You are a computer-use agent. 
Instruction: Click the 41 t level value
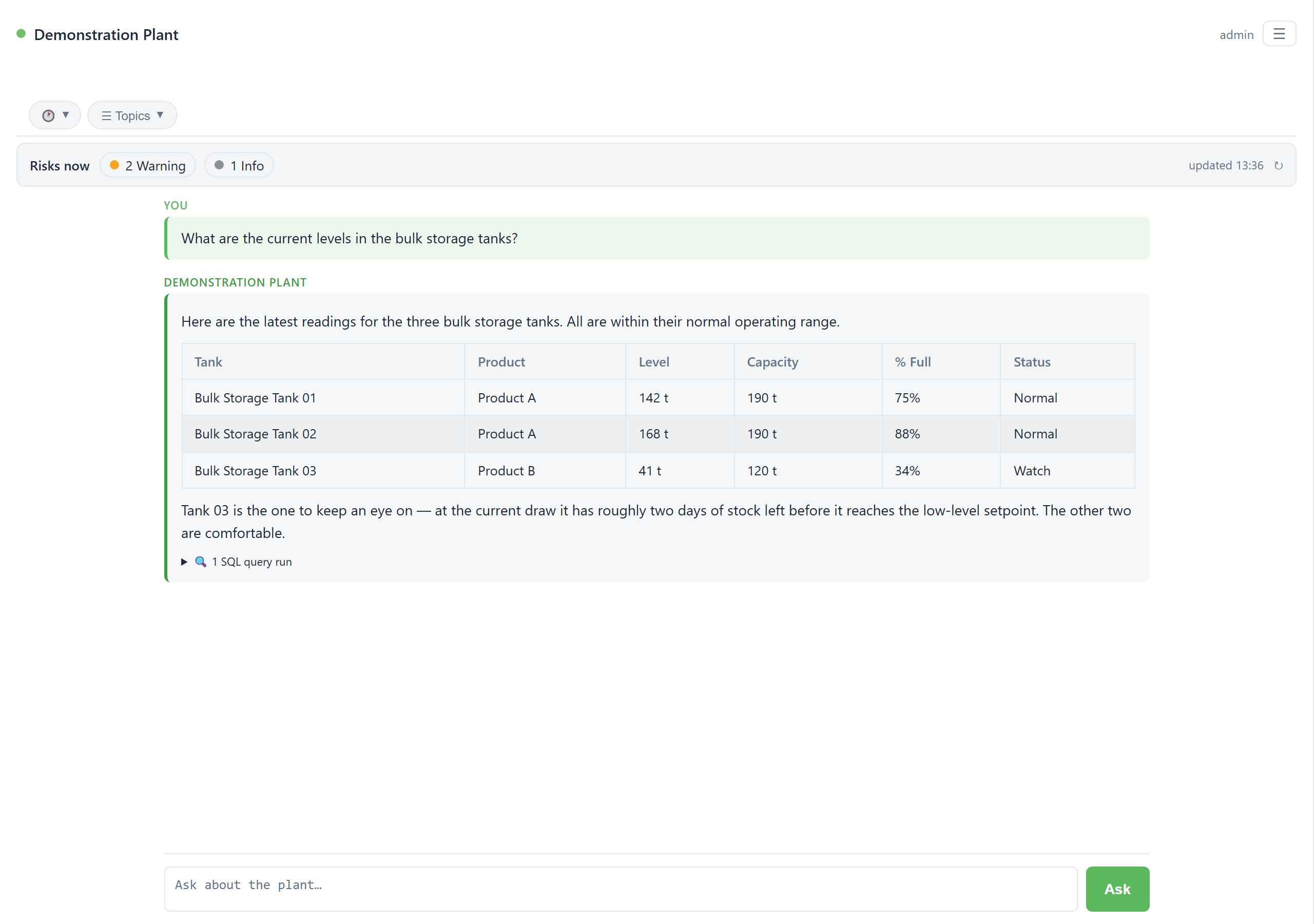tap(650, 471)
